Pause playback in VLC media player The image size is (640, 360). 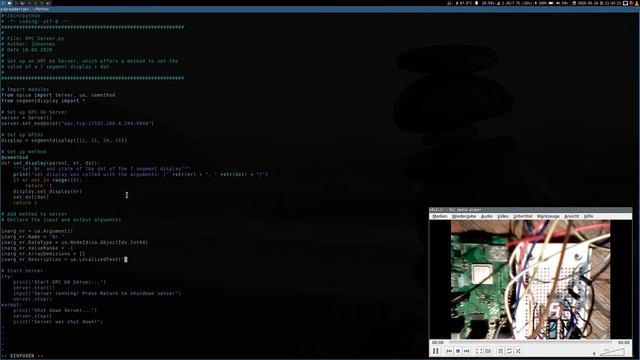[436, 351]
